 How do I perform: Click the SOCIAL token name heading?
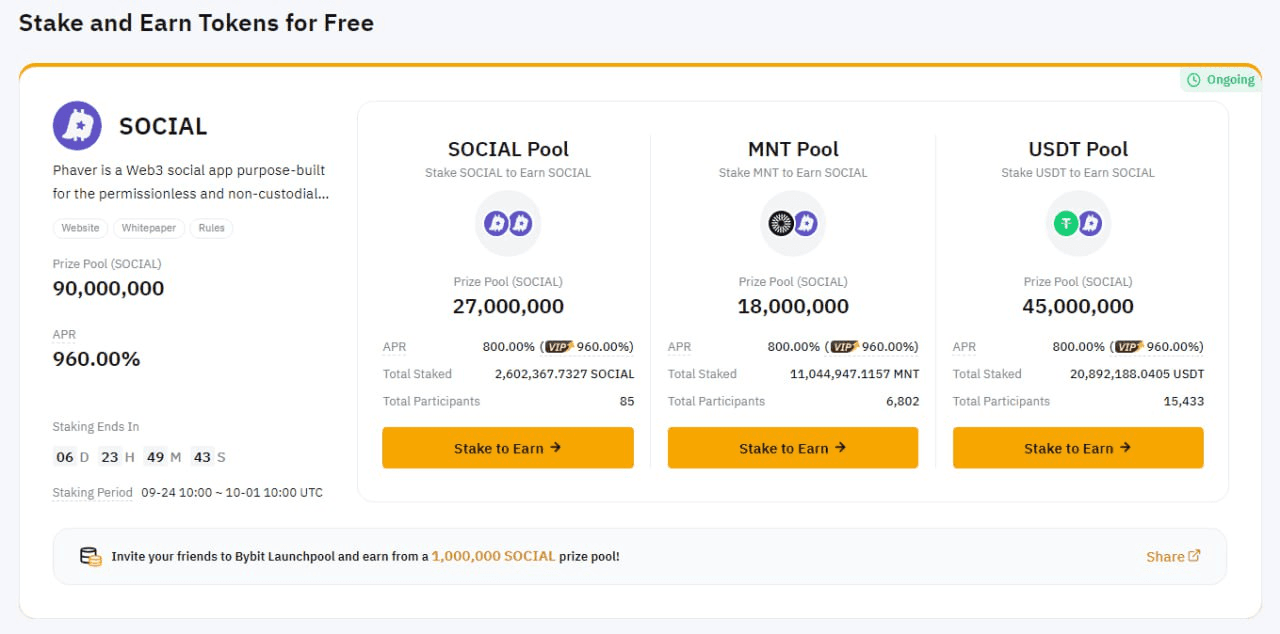coord(163,126)
